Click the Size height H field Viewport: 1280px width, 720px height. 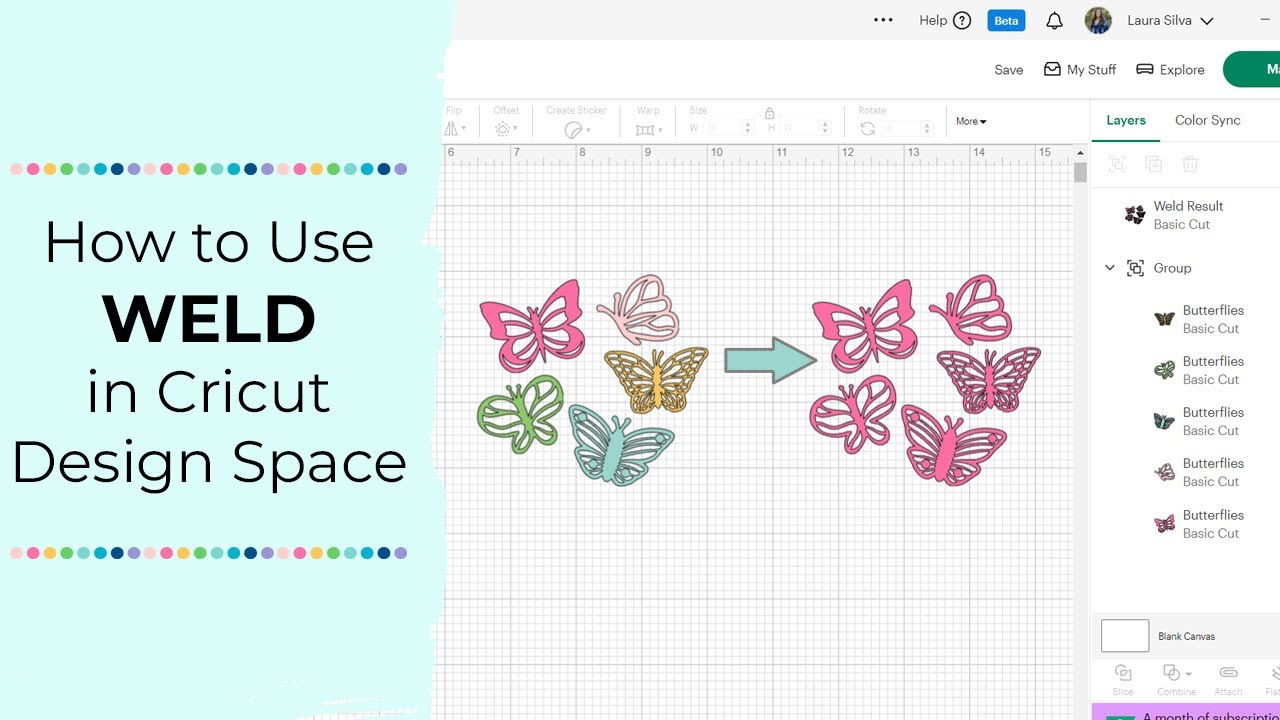pos(800,128)
